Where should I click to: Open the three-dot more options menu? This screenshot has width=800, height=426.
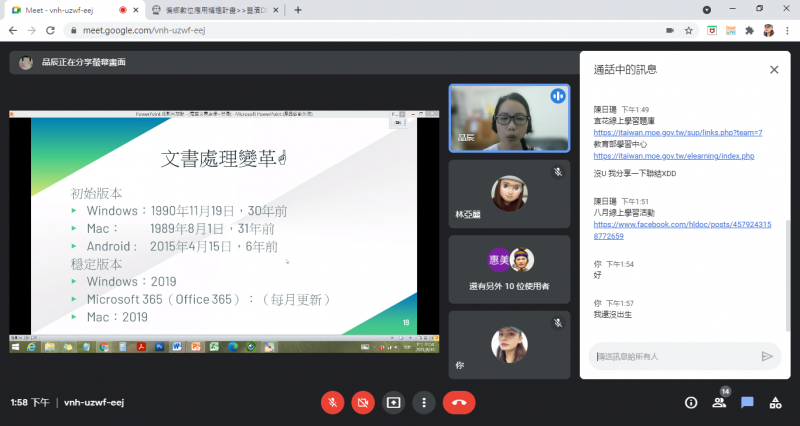point(425,402)
